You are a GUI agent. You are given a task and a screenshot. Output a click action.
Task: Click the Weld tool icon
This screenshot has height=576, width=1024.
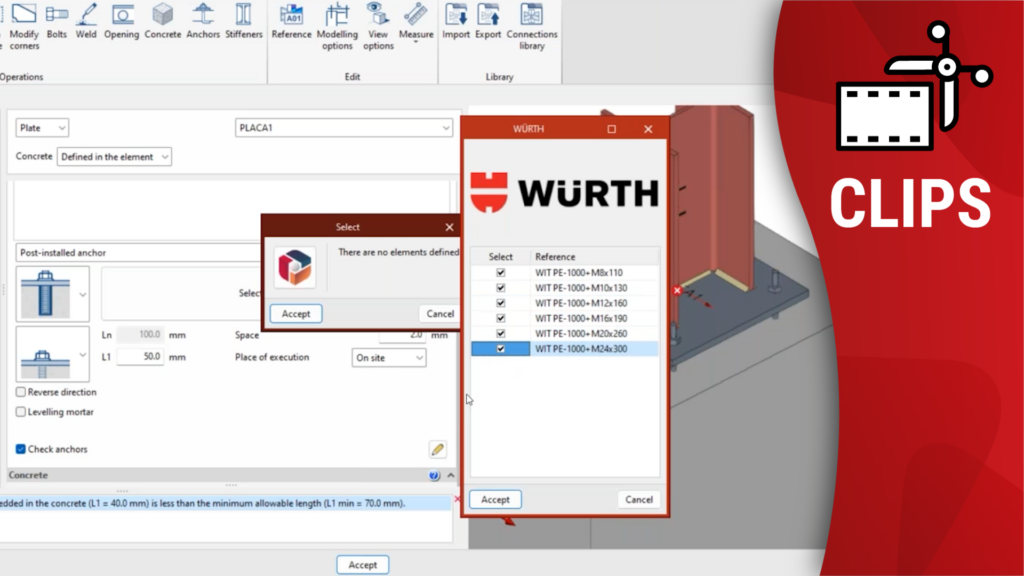[x=87, y=20]
